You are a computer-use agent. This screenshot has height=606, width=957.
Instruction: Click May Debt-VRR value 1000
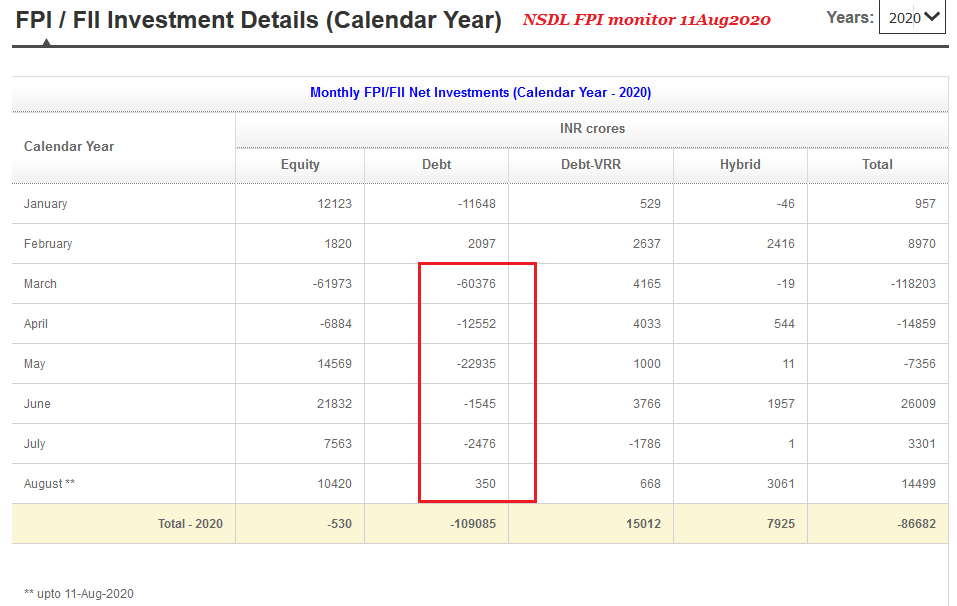646,364
